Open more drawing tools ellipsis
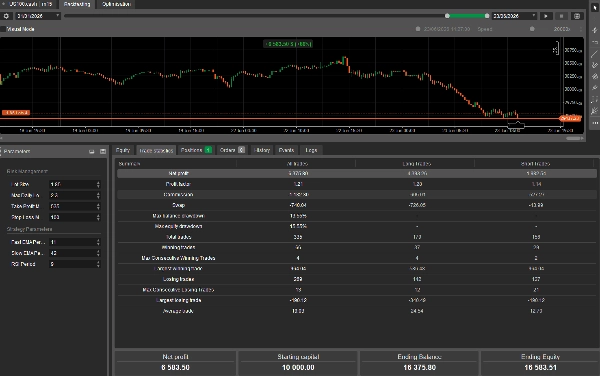600x376 pixels. tap(595, 123)
